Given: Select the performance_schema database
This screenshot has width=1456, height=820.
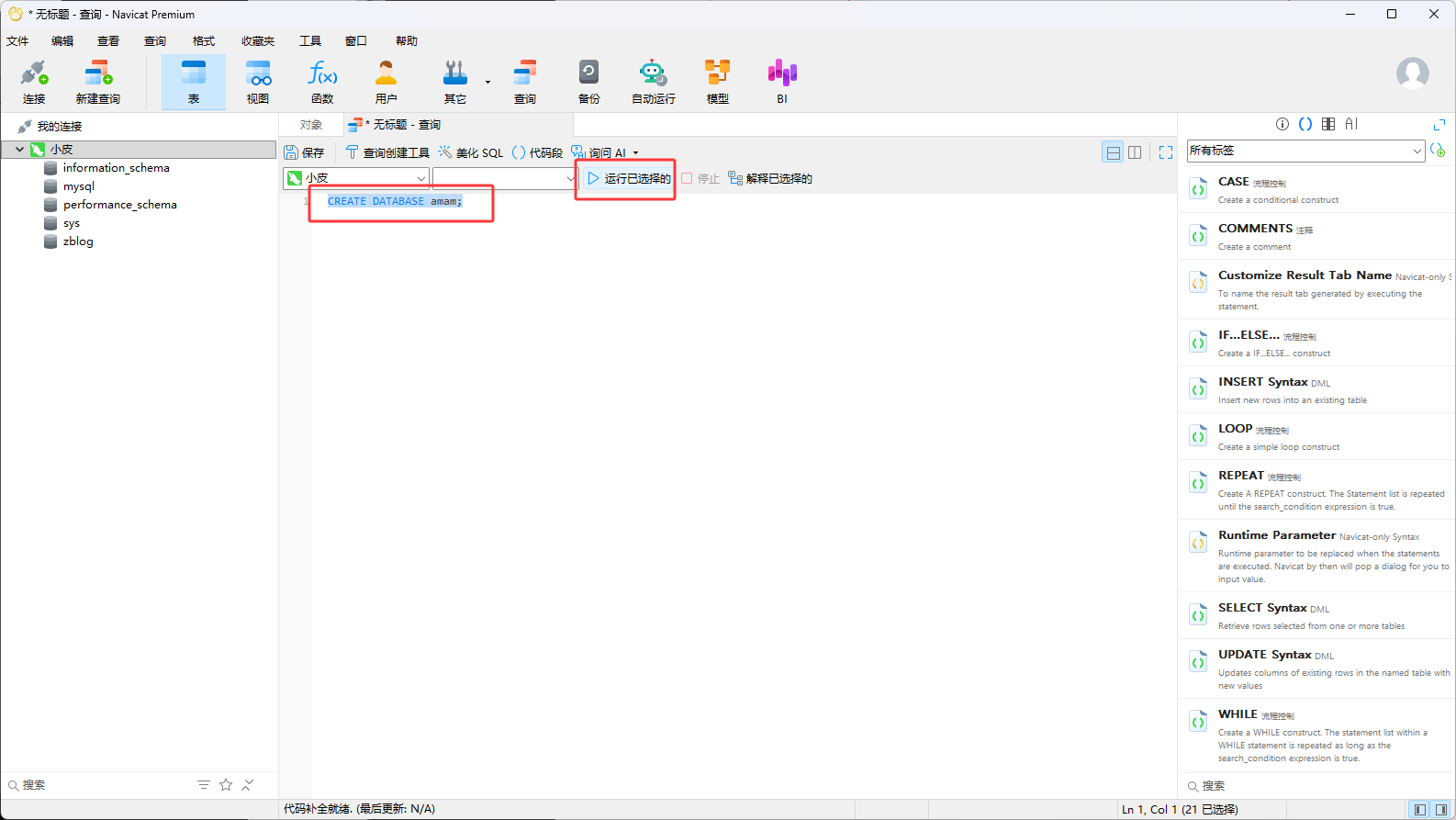Looking at the screenshot, I should click(119, 205).
